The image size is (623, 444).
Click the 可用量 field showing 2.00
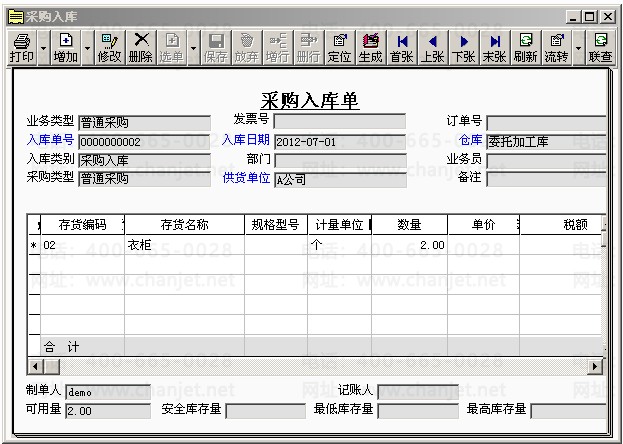108,411
